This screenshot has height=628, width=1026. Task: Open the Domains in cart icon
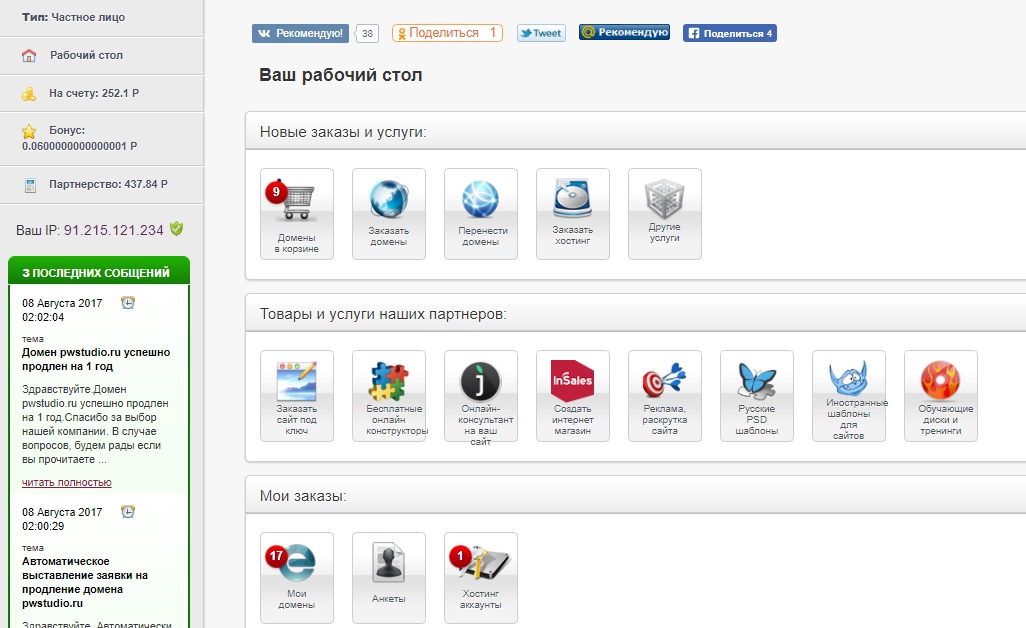(x=296, y=213)
